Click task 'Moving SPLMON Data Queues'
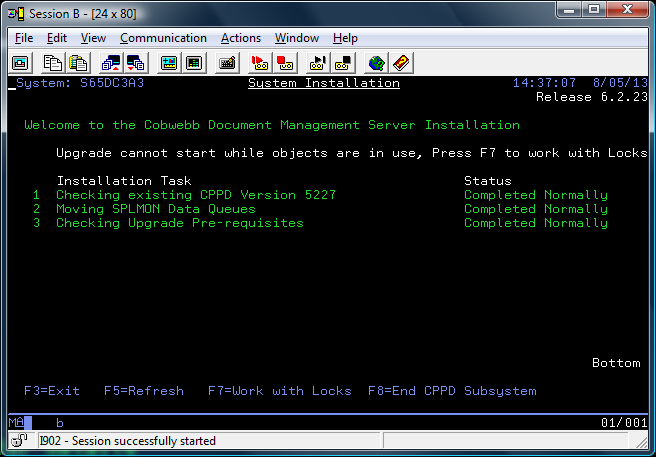This screenshot has width=656, height=457. click(156, 209)
